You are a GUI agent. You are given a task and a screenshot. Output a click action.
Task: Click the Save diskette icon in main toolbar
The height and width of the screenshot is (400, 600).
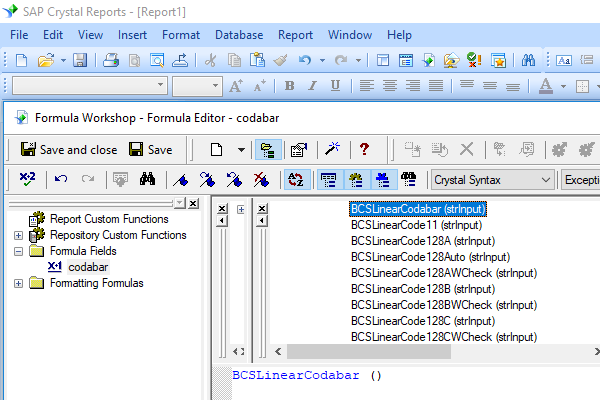(x=80, y=60)
